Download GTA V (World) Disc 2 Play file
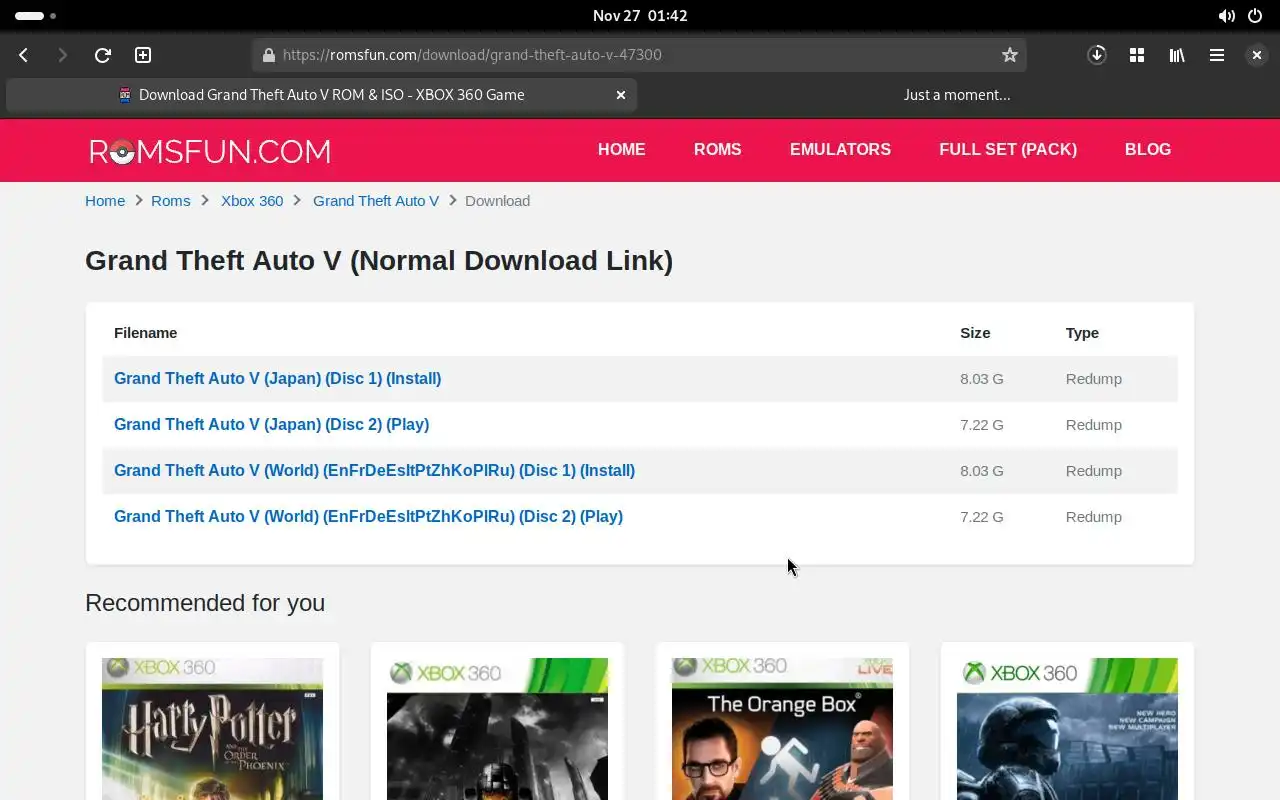This screenshot has height=800, width=1280. pyautogui.click(x=369, y=517)
